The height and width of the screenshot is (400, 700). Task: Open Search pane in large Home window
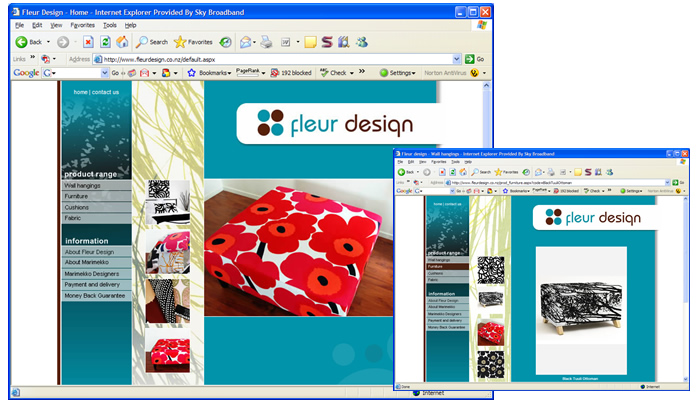152,42
